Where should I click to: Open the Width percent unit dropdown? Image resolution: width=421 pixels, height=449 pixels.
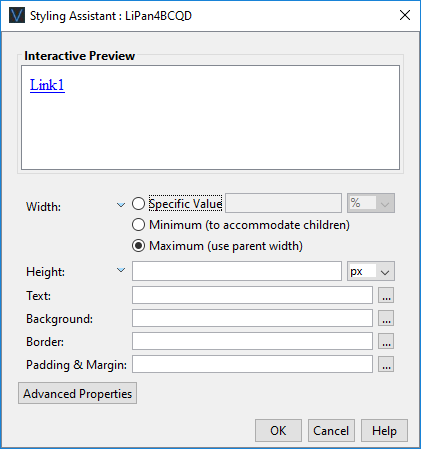(x=371, y=203)
